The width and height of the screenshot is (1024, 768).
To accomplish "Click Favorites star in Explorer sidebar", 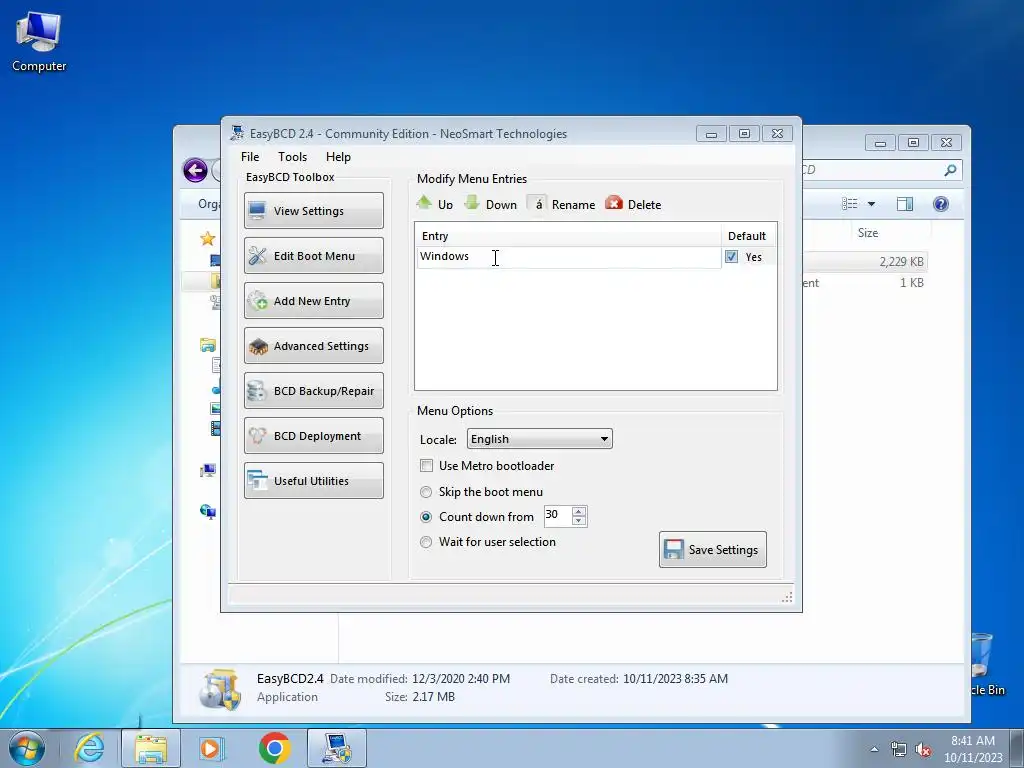I will click(208, 238).
